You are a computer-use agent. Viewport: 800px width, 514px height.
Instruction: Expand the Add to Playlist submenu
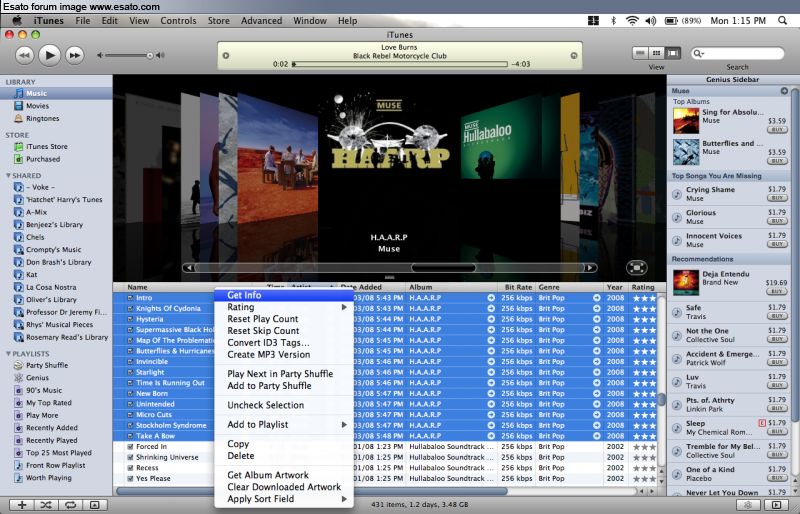284,425
